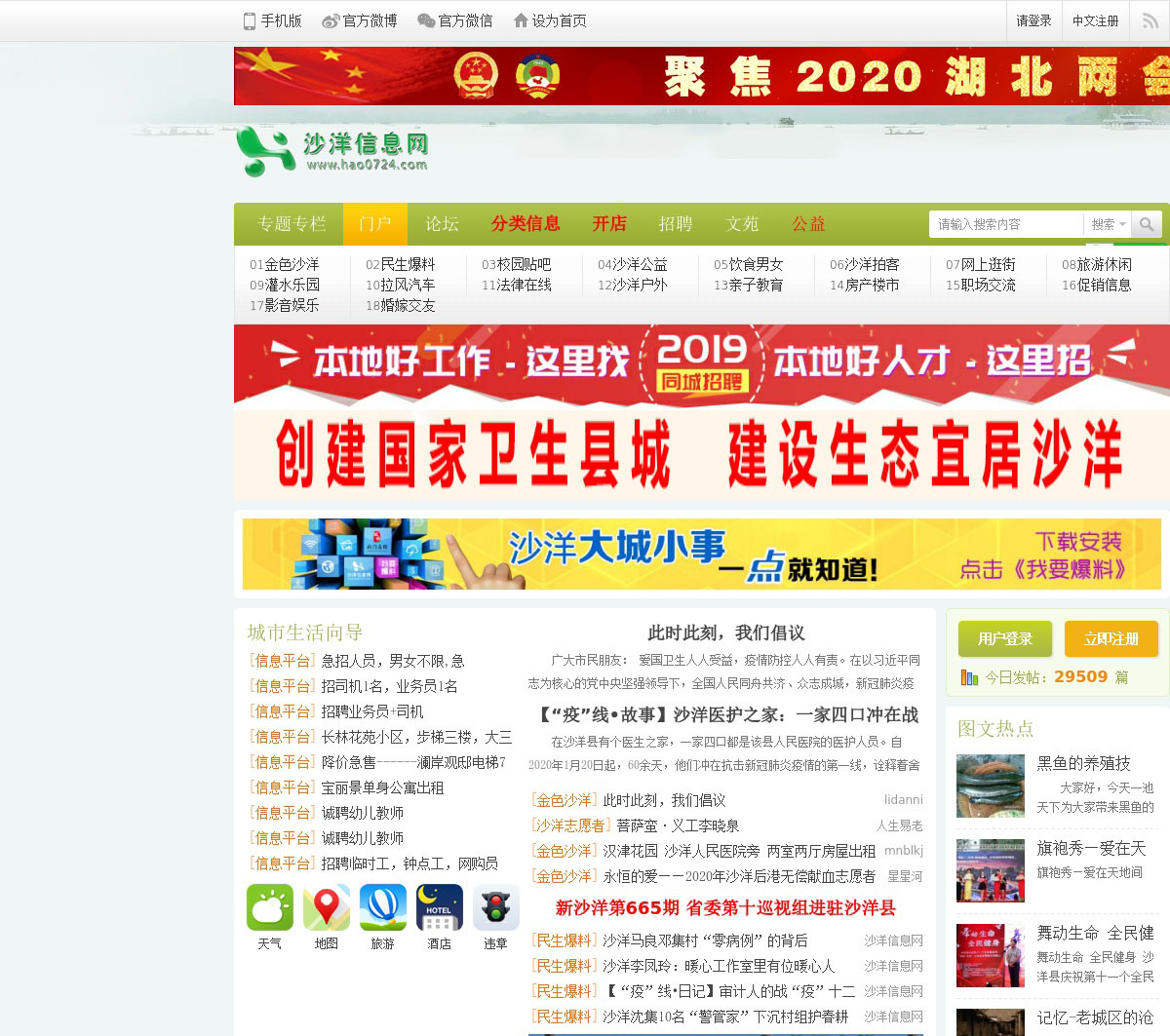Image resolution: width=1170 pixels, height=1036 pixels.
Task: Open forum section 05饮食男女
Action: [x=748, y=264]
